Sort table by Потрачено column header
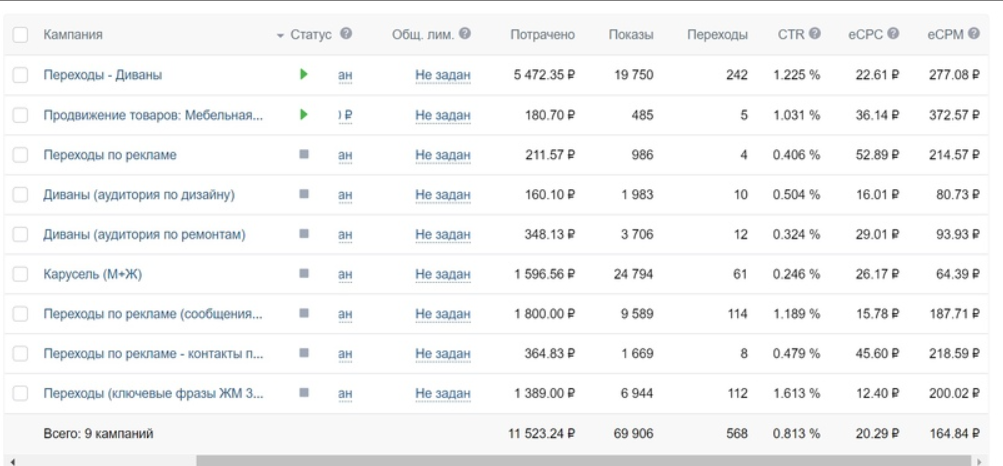The image size is (1003, 466). 542,35
